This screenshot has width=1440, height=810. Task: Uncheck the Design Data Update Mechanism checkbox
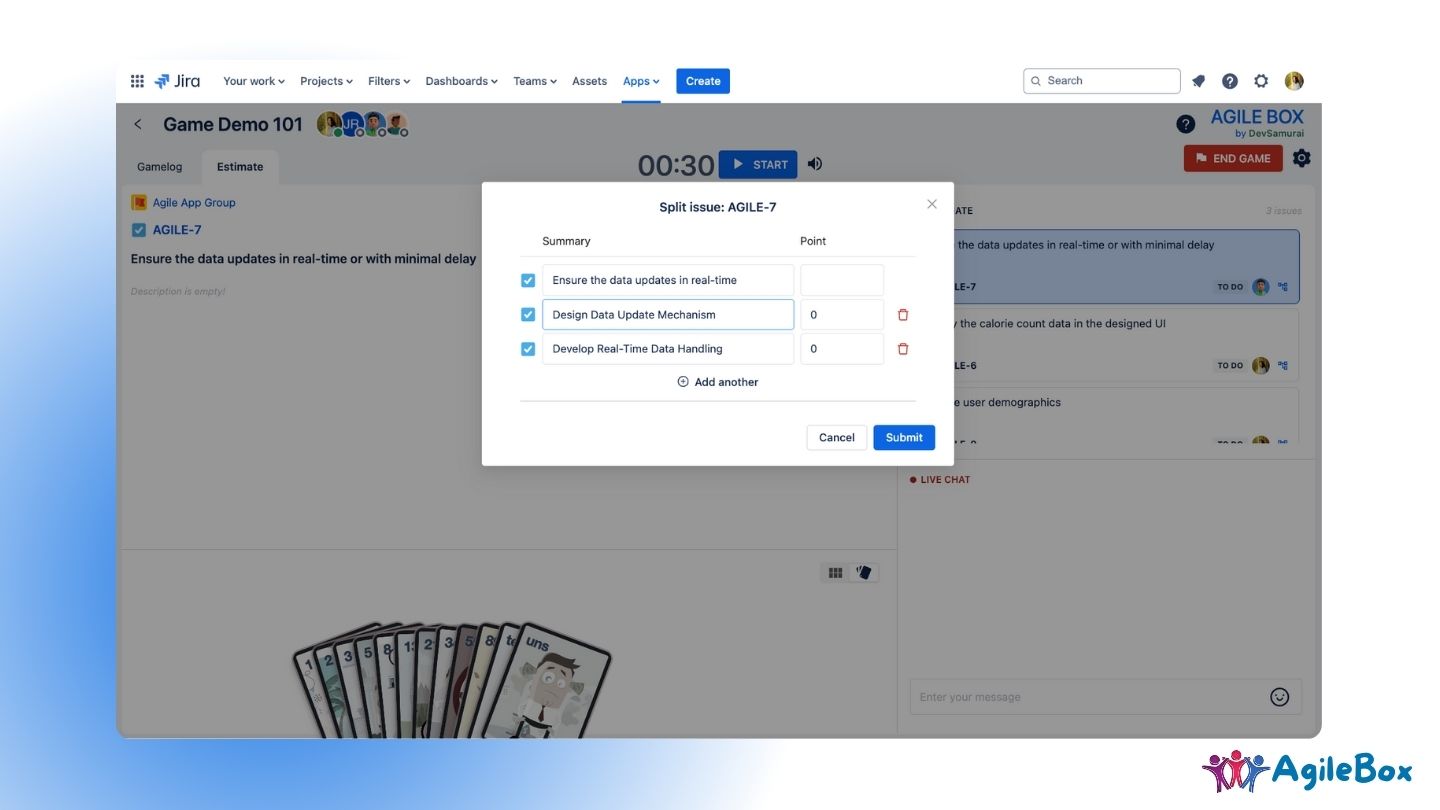point(528,314)
